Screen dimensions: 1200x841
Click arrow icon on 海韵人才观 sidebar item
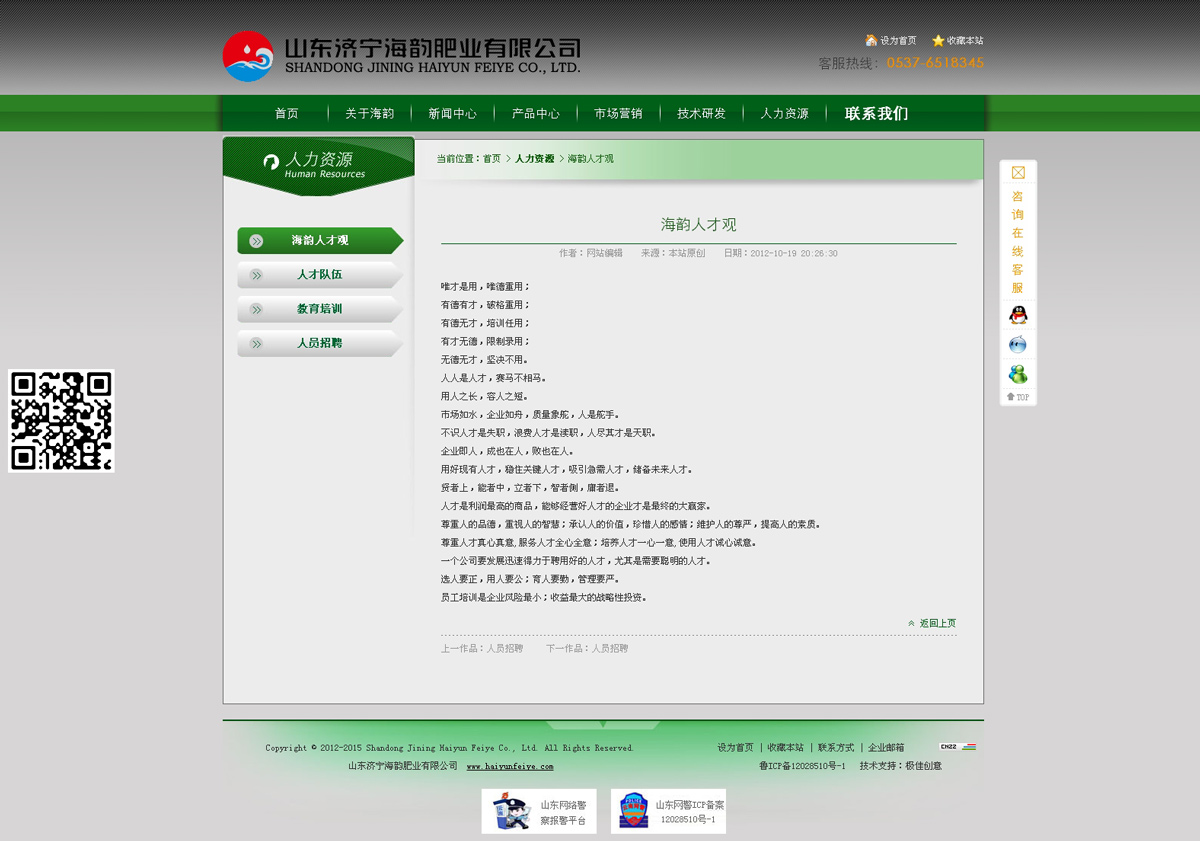click(x=256, y=241)
